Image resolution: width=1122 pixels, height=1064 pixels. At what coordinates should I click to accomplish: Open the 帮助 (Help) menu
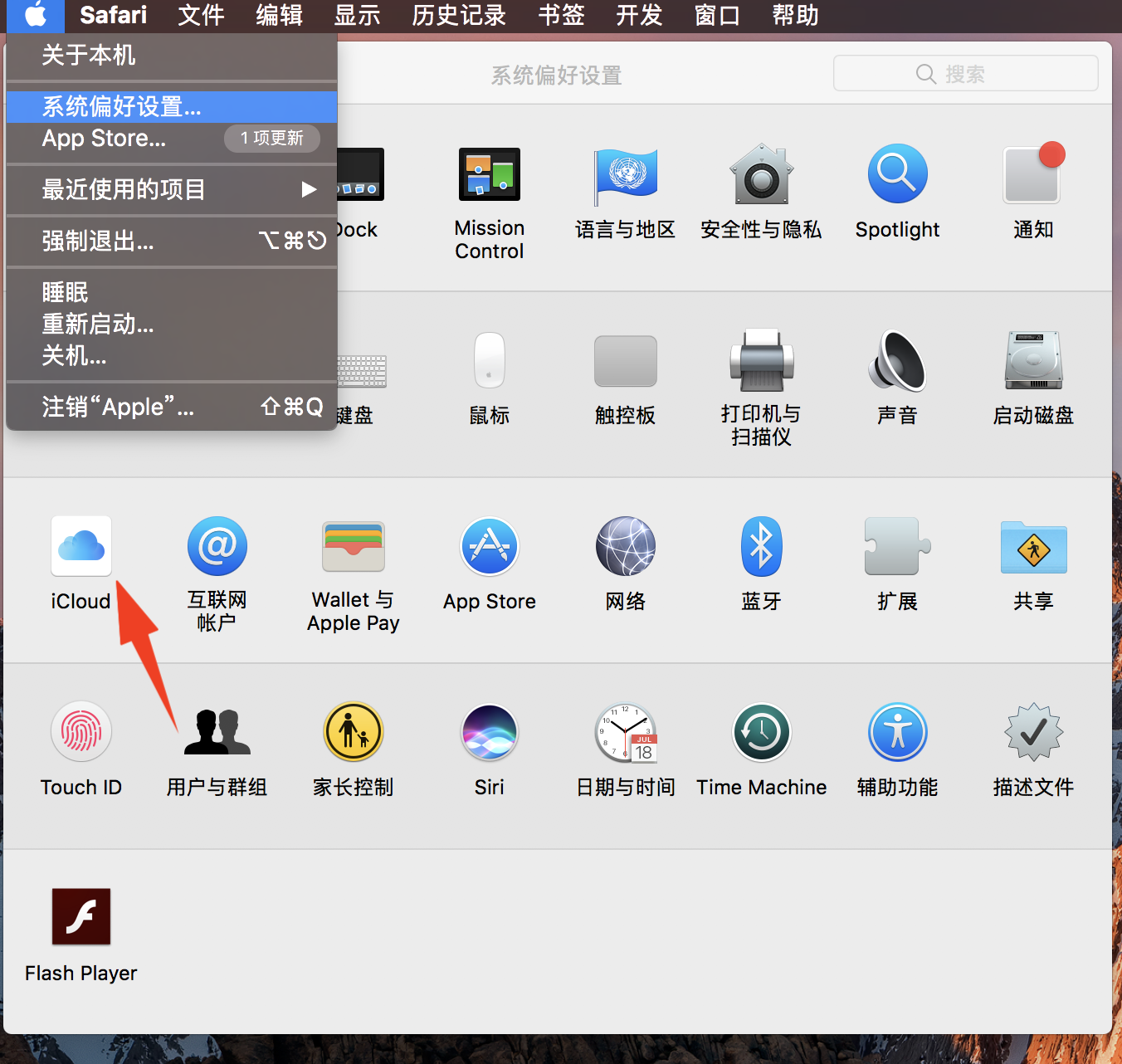click(x=795, y=15)
